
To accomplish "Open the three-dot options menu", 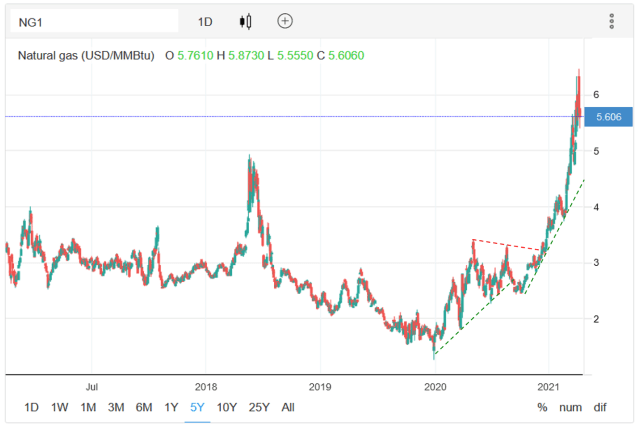I will [x=611, y=21].
